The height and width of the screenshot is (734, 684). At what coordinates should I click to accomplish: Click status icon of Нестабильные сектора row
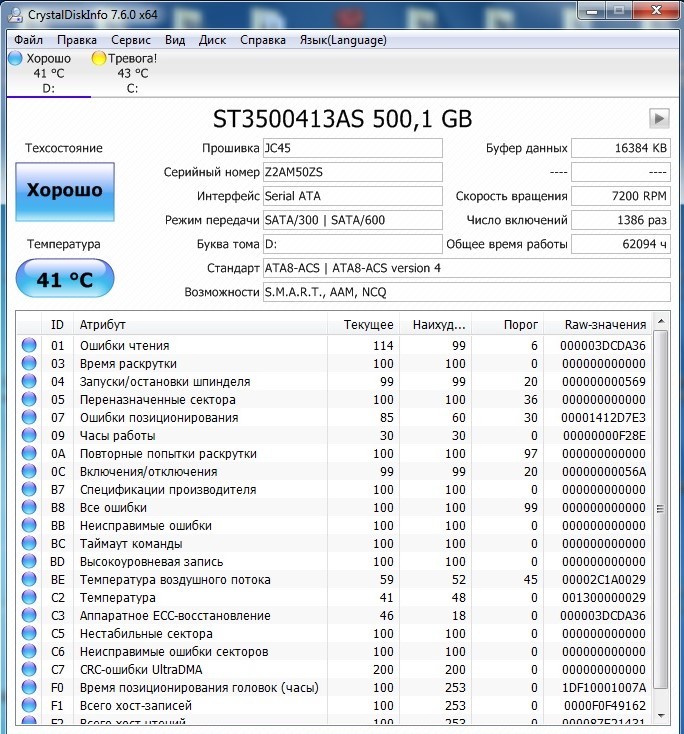(29, 633)
